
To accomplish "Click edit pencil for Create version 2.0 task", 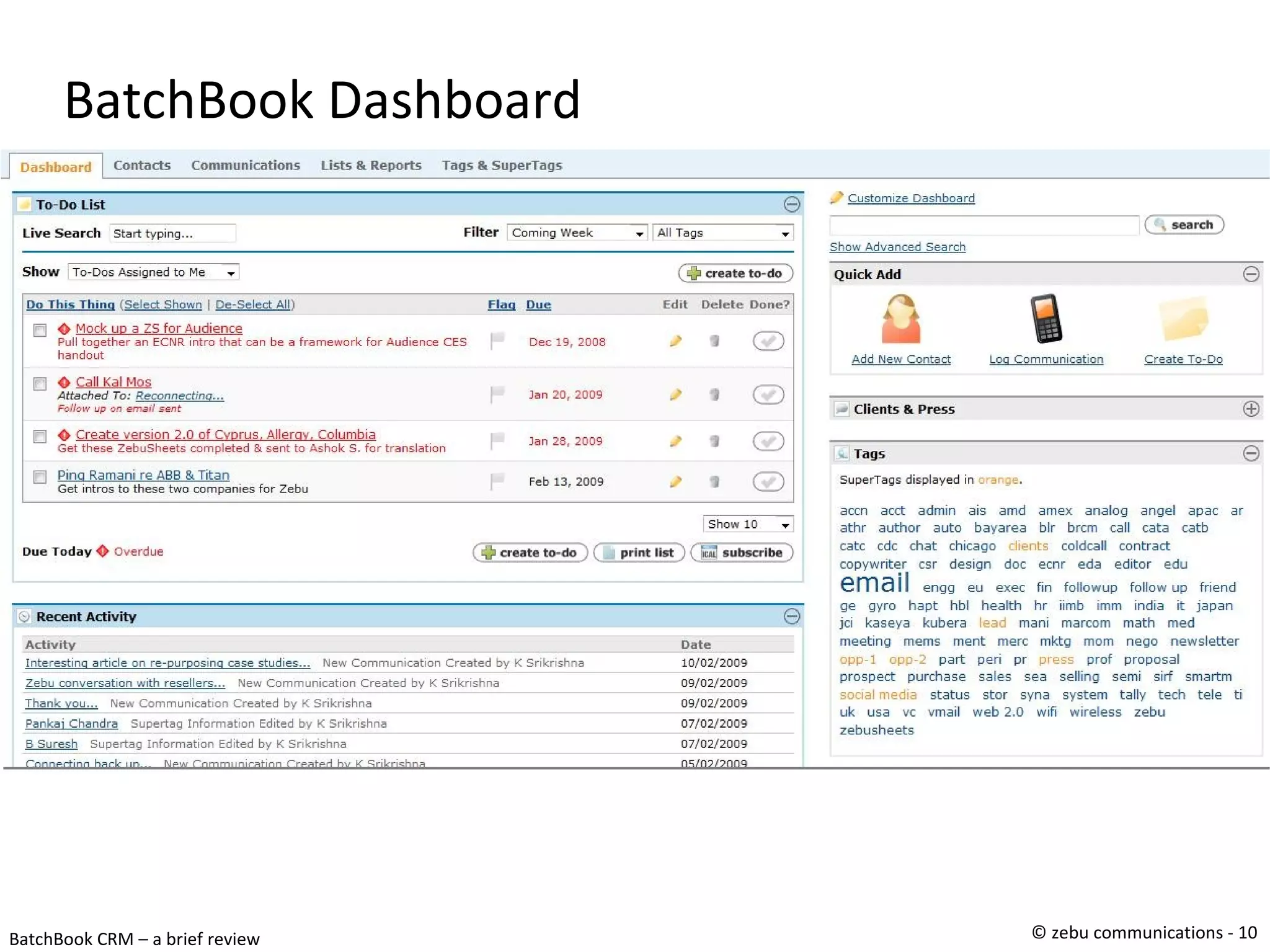I will (676, 441).
